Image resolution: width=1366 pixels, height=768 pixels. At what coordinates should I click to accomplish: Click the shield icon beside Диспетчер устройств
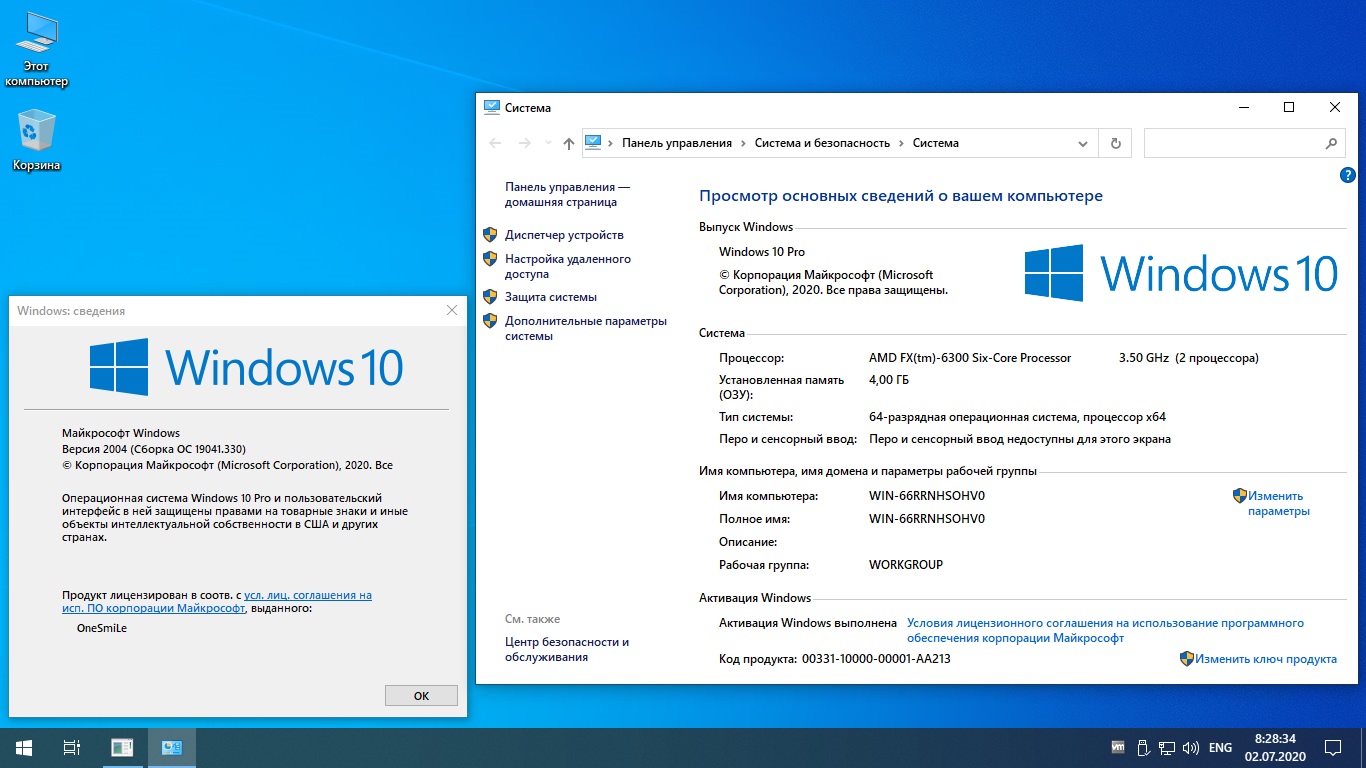[490, 235]
